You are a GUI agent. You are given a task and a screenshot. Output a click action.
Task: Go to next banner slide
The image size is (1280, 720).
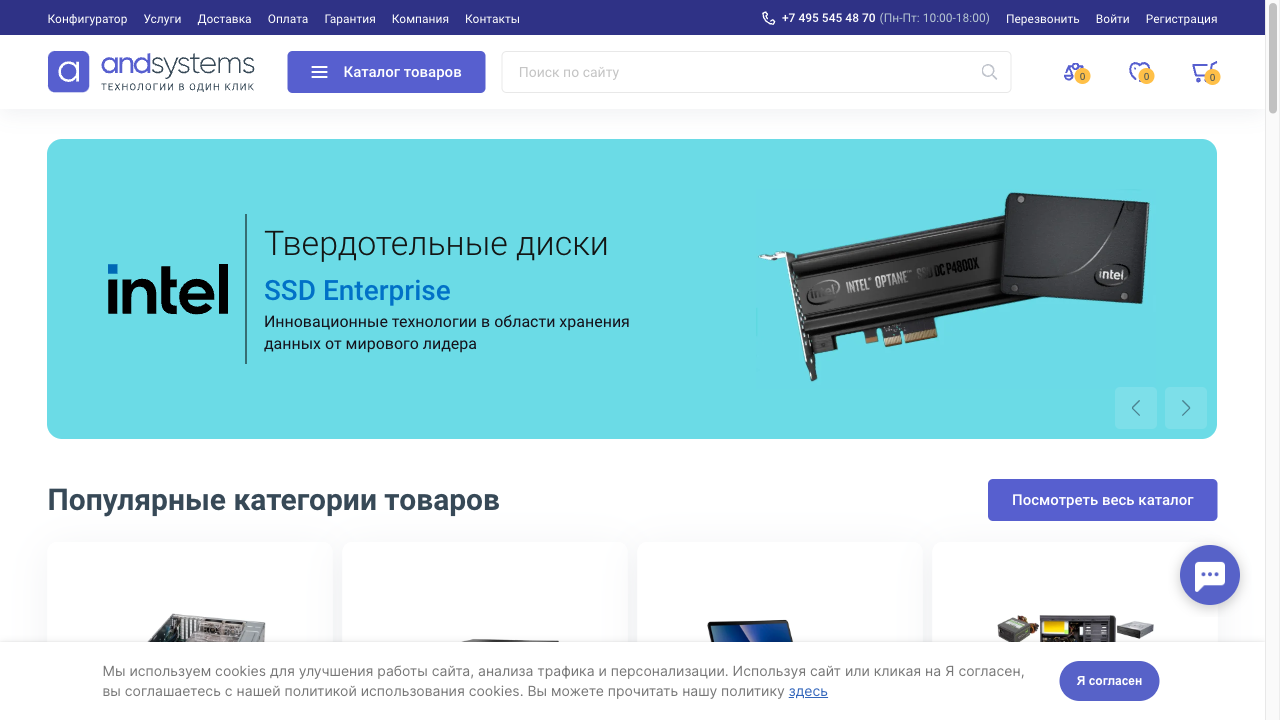point(1186,408)
